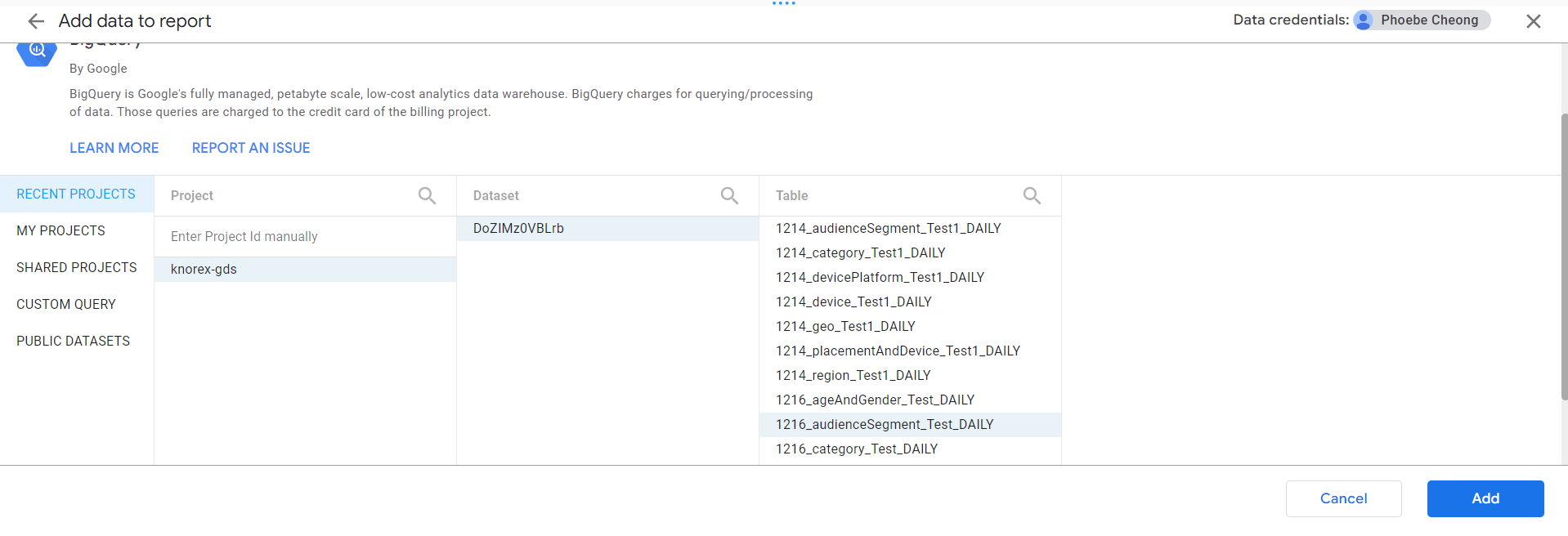Select the knorex-gds project
Screen dimensions: 1568x536
point(204,269)
